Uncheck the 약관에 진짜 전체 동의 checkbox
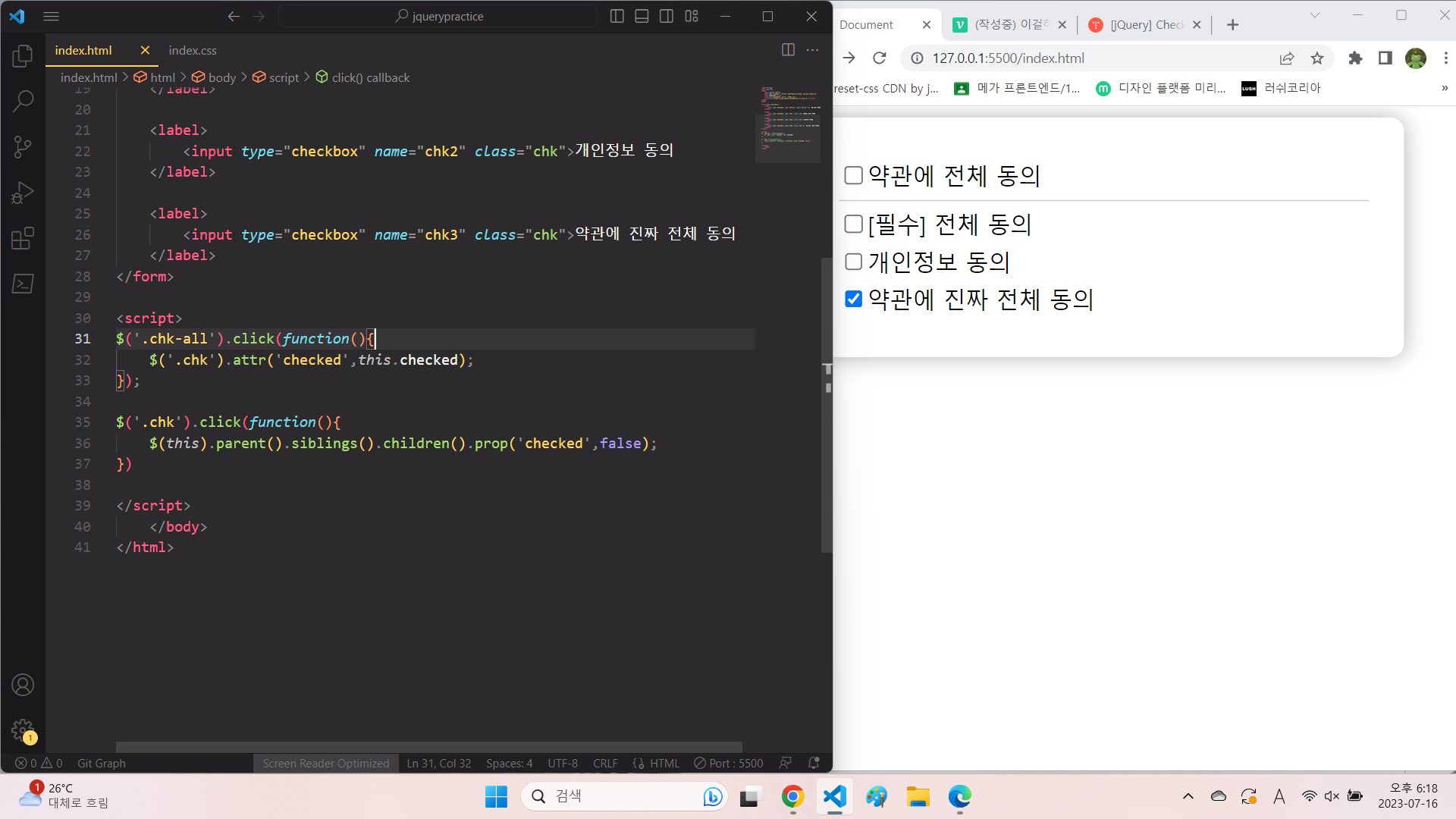This screenshot has height=819, width=1456. tap(854, 299)
